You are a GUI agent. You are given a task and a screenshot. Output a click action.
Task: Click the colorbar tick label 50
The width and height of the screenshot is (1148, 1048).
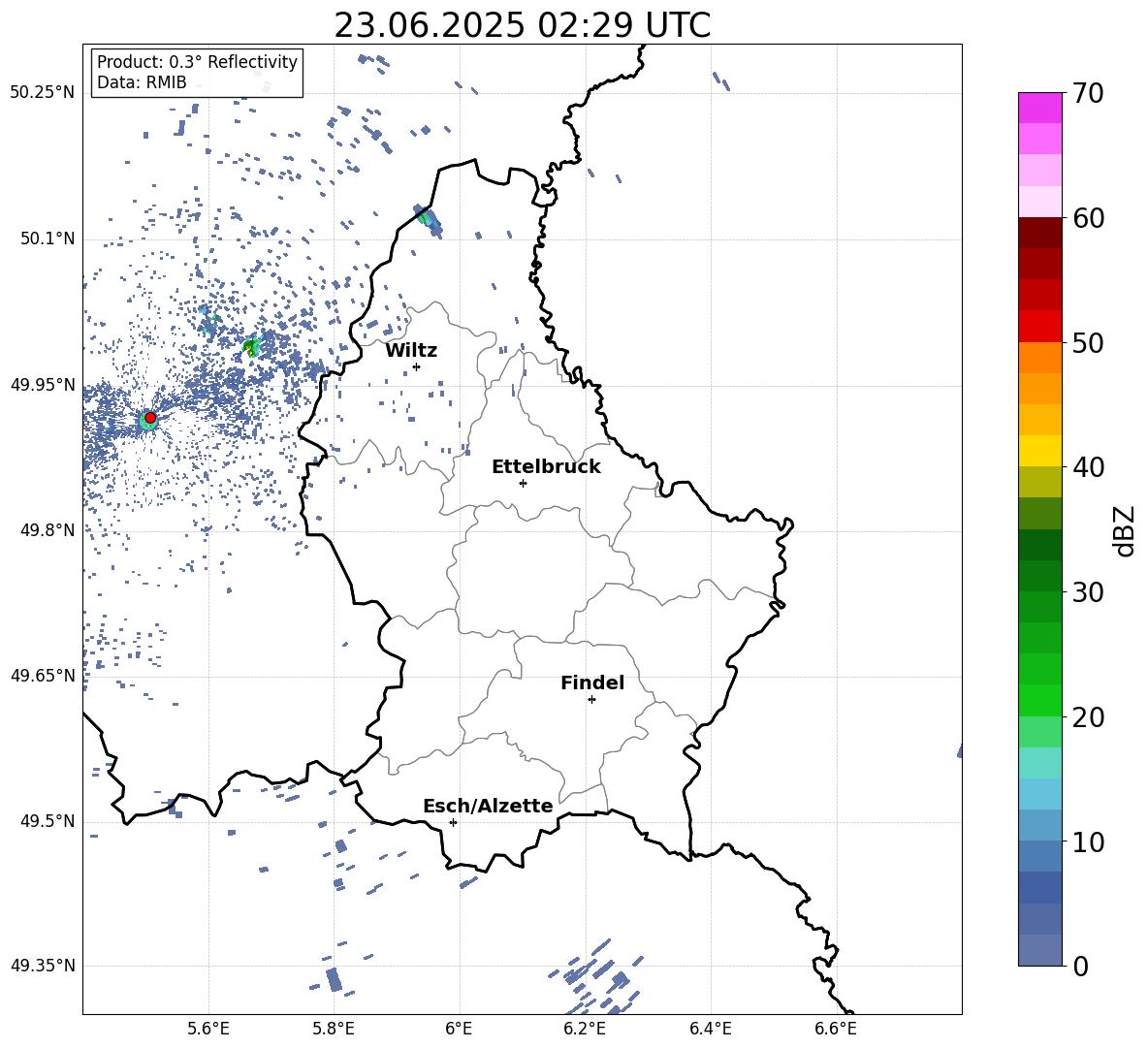[x=1088, y=343]
